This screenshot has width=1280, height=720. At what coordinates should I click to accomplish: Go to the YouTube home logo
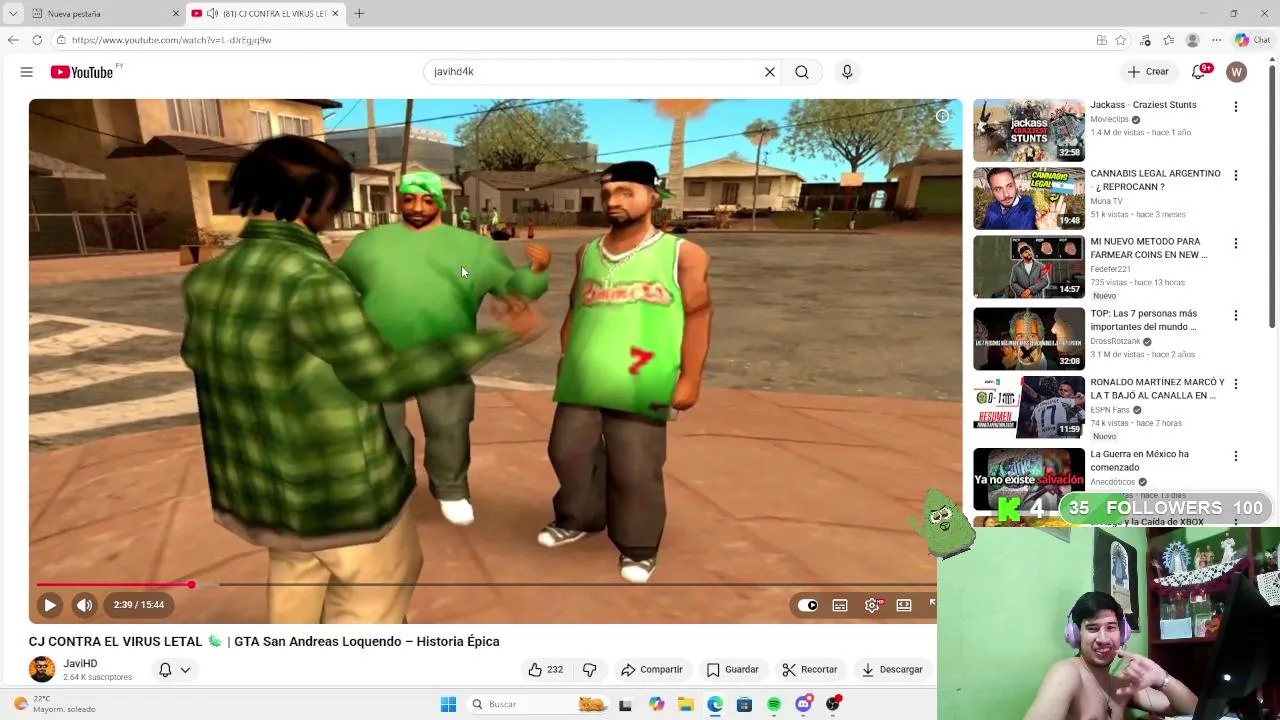pos(82,72)
